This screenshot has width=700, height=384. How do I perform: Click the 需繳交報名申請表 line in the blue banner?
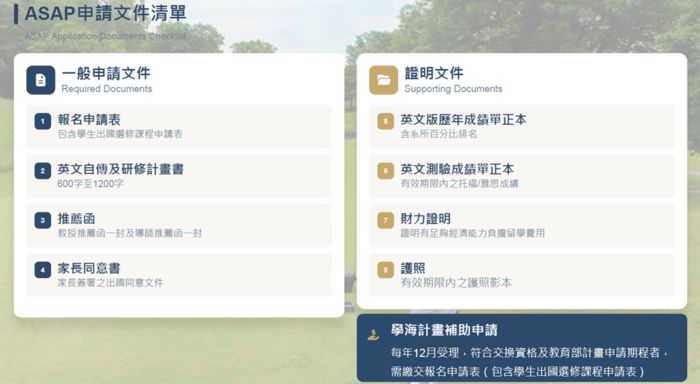(x=518, y=371)
